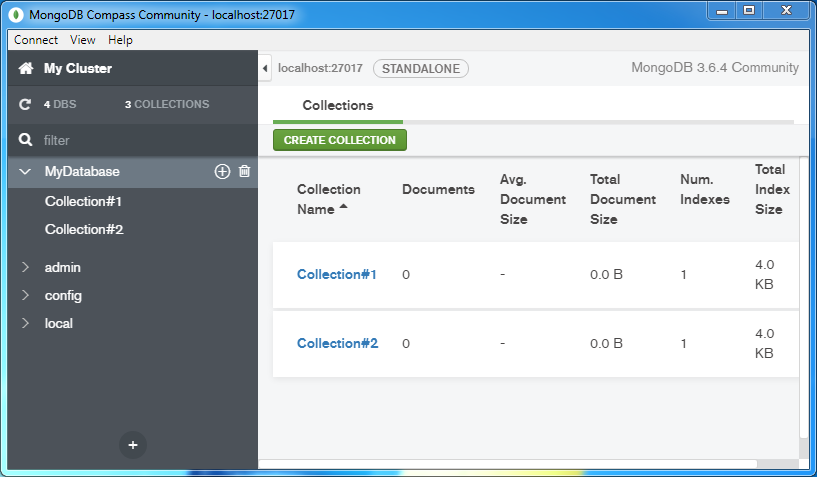Viewport: 817px width, 477px height.
Task: Select Collection#1 in the sidebar tree
Action: [83, 201]
